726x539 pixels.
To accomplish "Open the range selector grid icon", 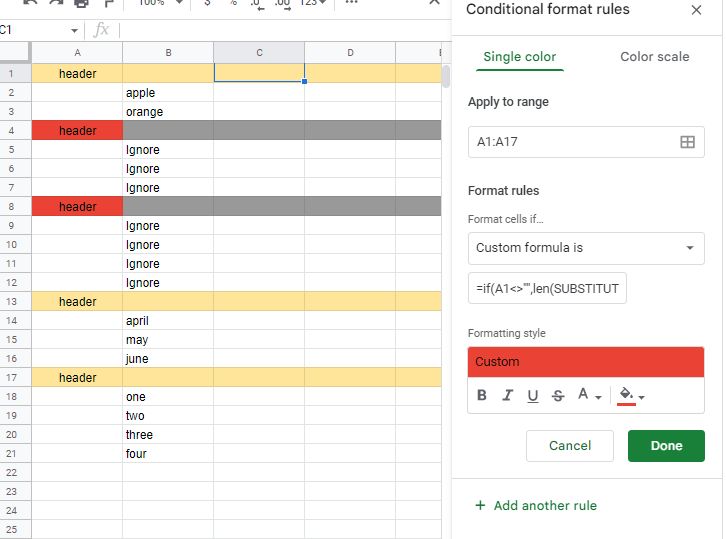I will click(x=687, y=142).
